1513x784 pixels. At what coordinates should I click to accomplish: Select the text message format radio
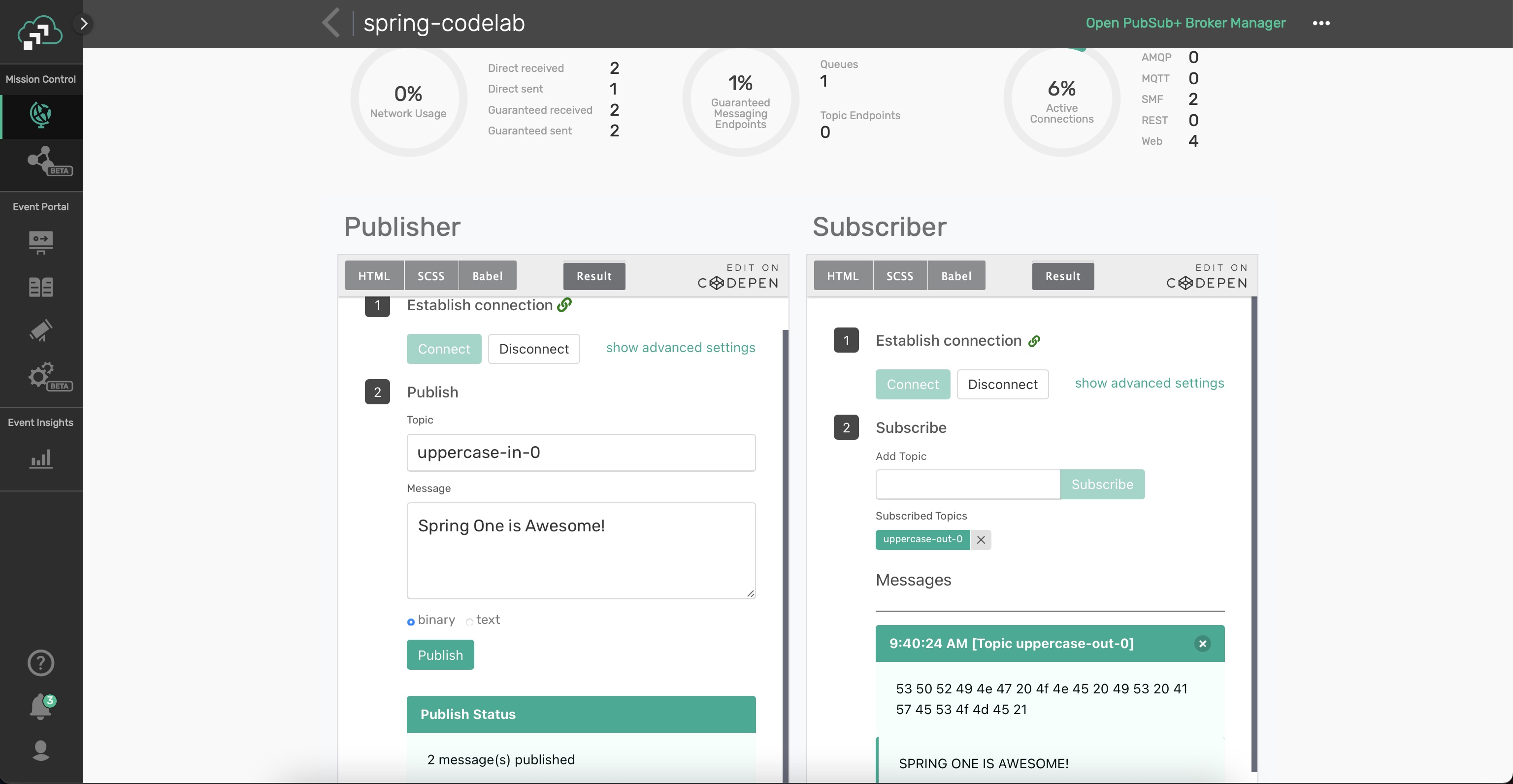[469, 621]
